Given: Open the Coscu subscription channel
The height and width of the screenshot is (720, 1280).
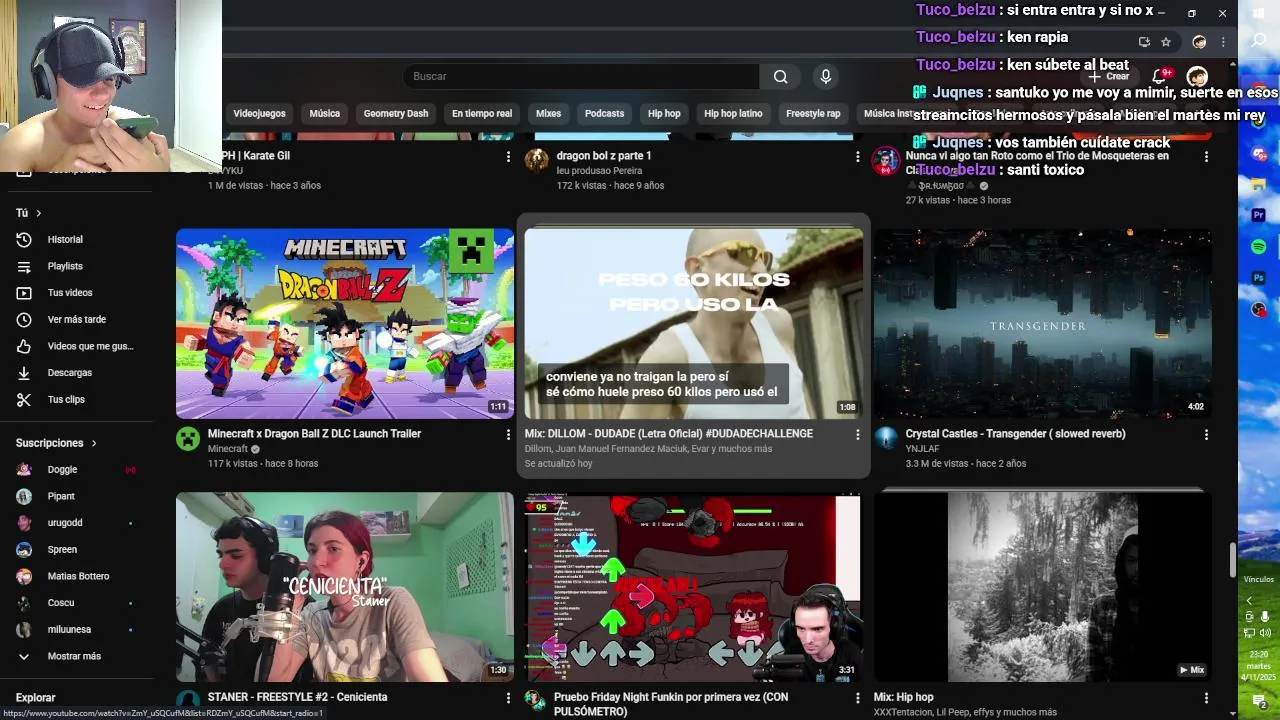Looking at the screenshot, I should pyautogui.click(x=61, y=603).
